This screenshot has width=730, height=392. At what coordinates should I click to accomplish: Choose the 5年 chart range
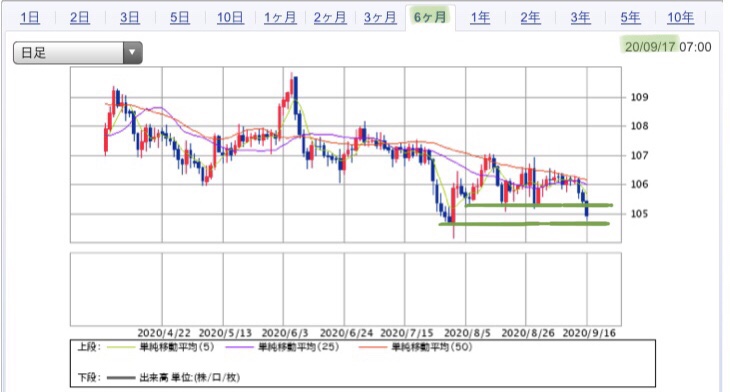click(x=630, y=18)
